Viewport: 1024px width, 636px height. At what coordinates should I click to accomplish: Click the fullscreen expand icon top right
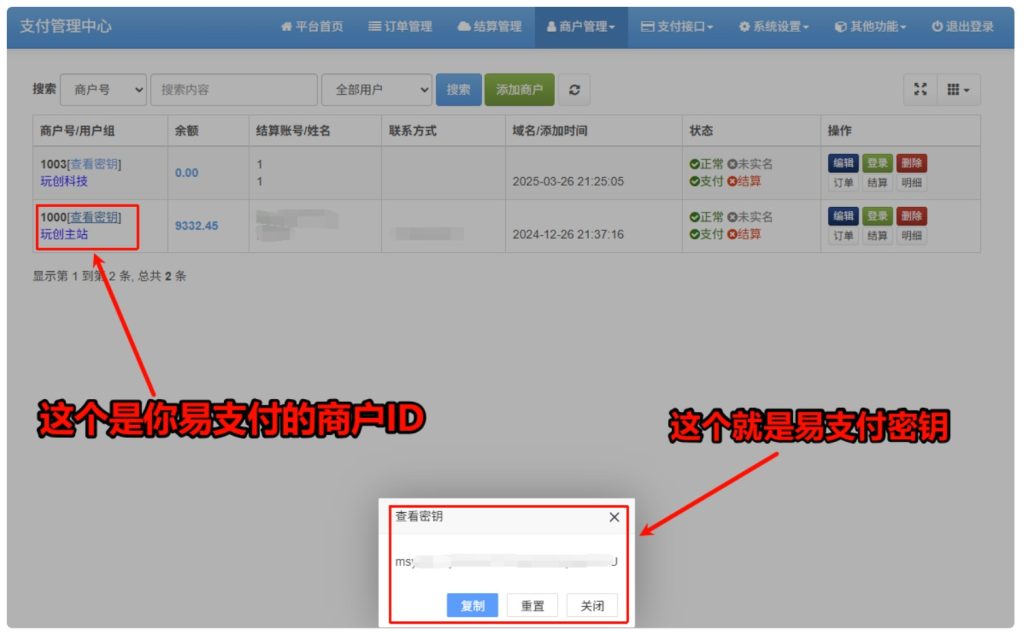tap(920, 89)
